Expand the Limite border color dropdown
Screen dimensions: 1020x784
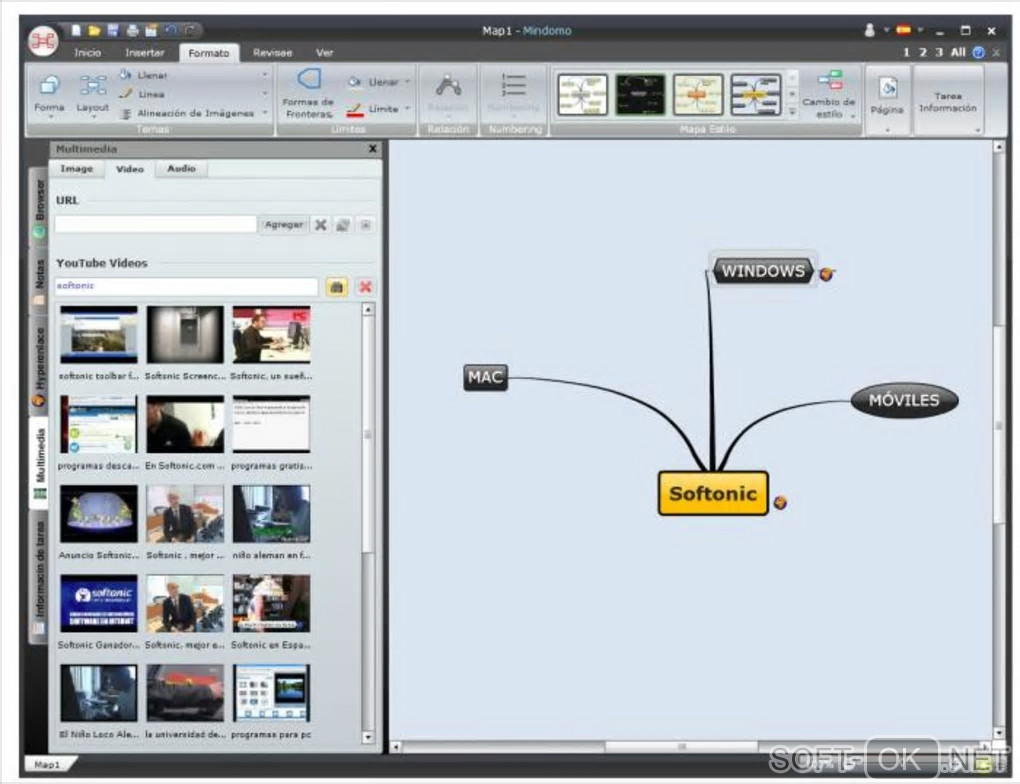(x=408, y=109)
